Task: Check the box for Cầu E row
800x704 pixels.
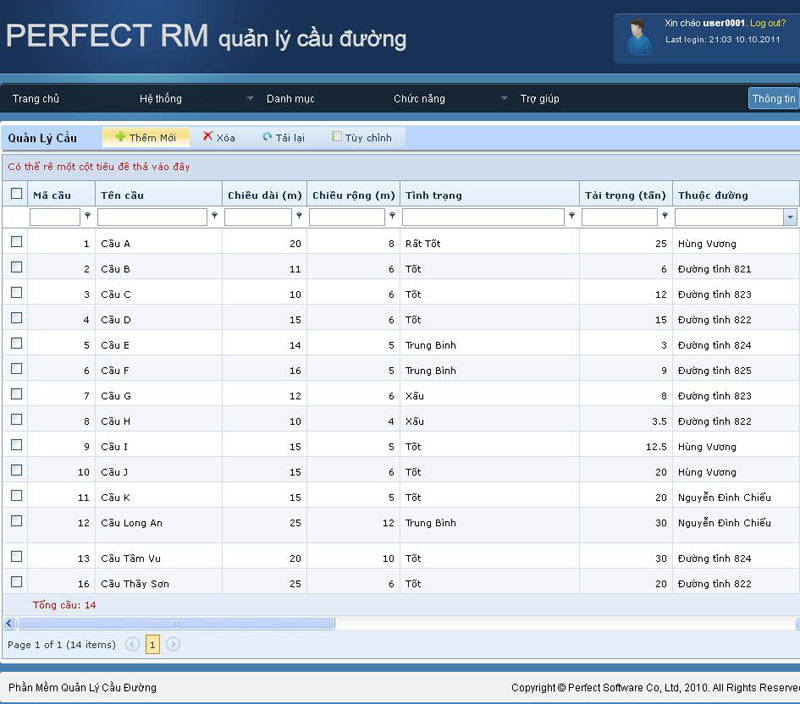Action: coord(17,343)
